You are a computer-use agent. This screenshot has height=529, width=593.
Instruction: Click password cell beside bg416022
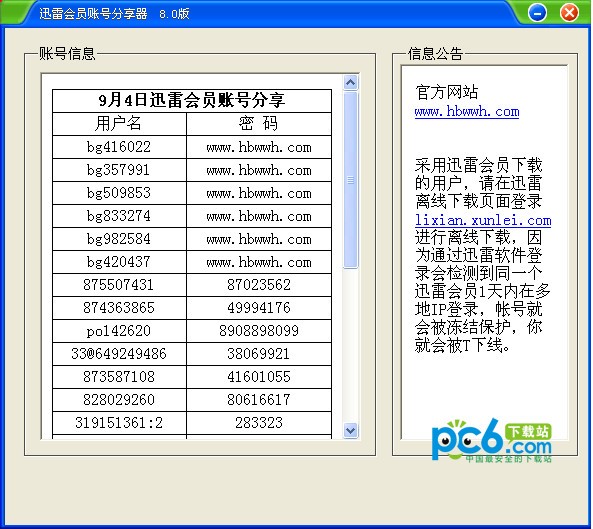(x=259, y=147)
